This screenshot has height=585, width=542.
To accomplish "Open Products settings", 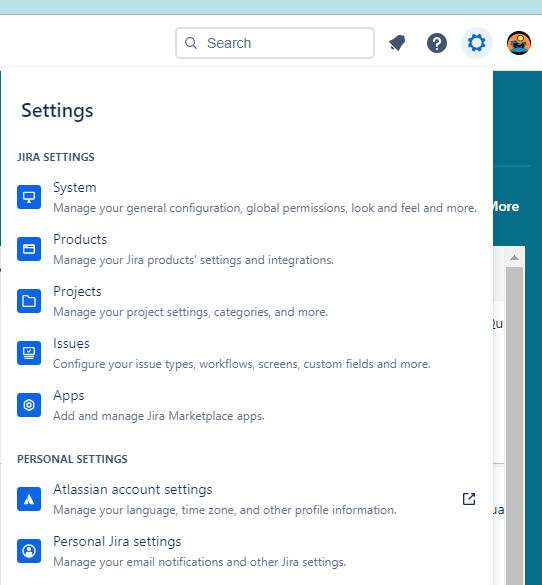I will point(247,249).
